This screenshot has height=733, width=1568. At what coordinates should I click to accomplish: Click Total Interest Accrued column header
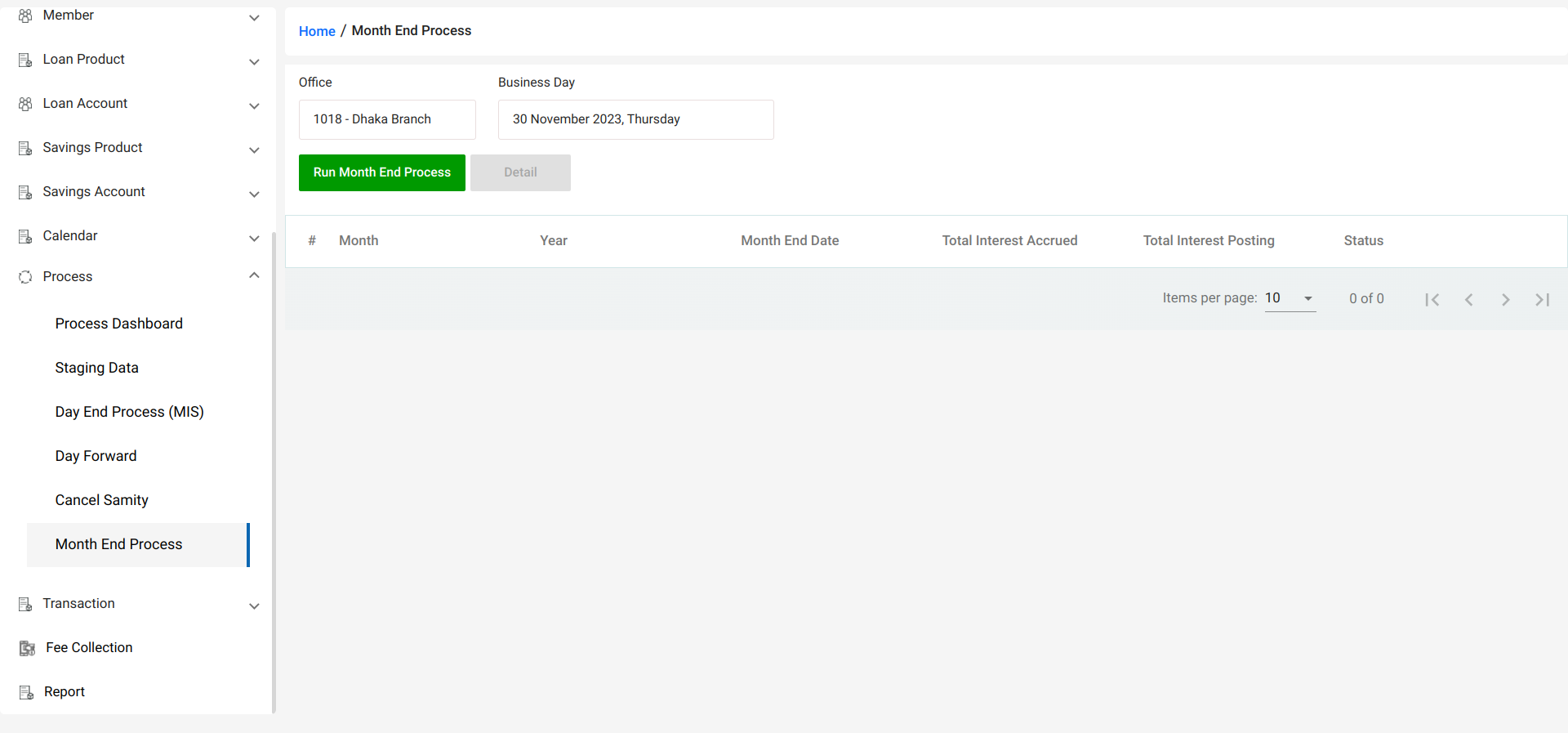click(x=1009, y=240)
